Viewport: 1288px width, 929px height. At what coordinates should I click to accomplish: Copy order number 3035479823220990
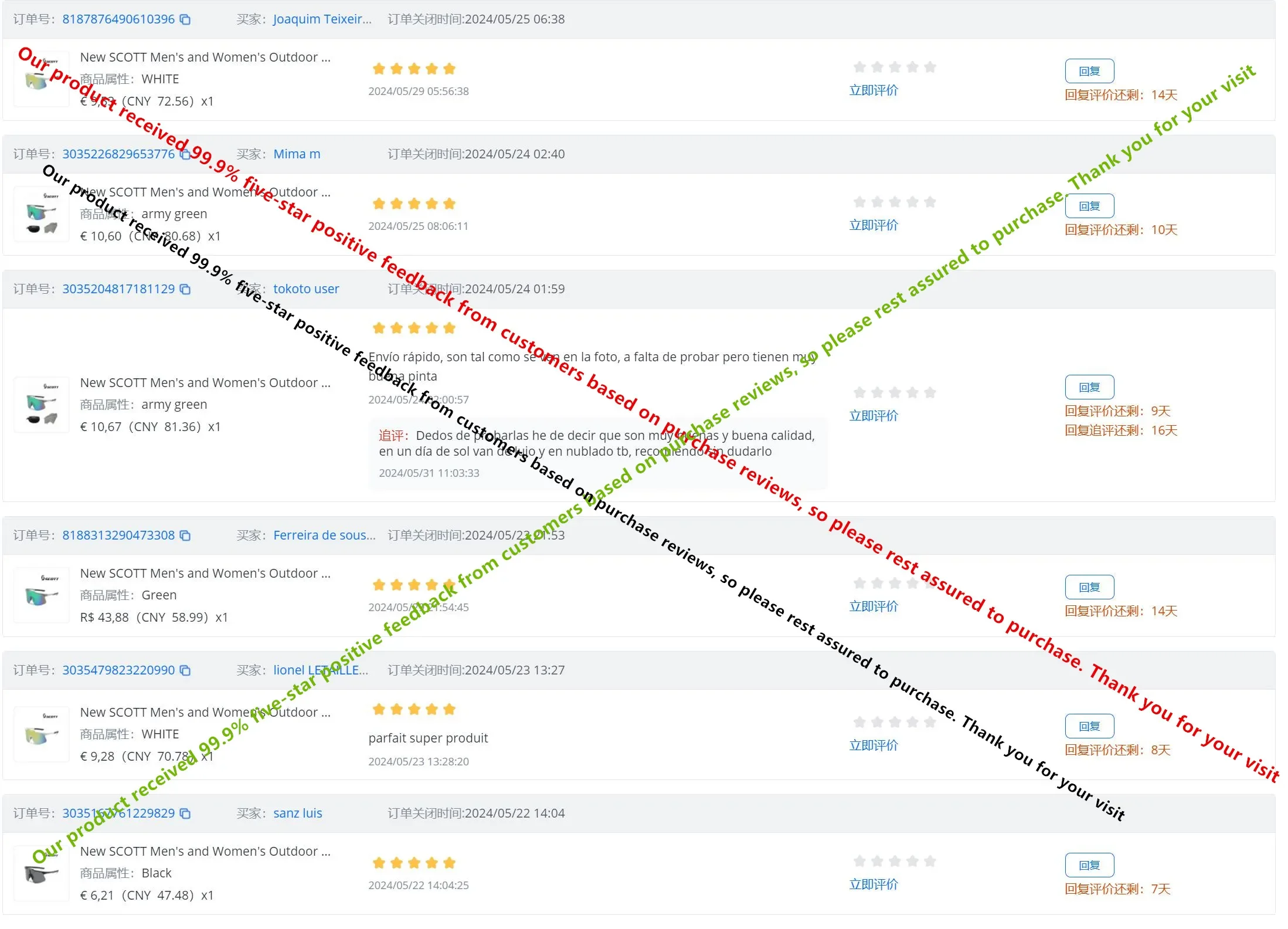(x=185, y=670)
